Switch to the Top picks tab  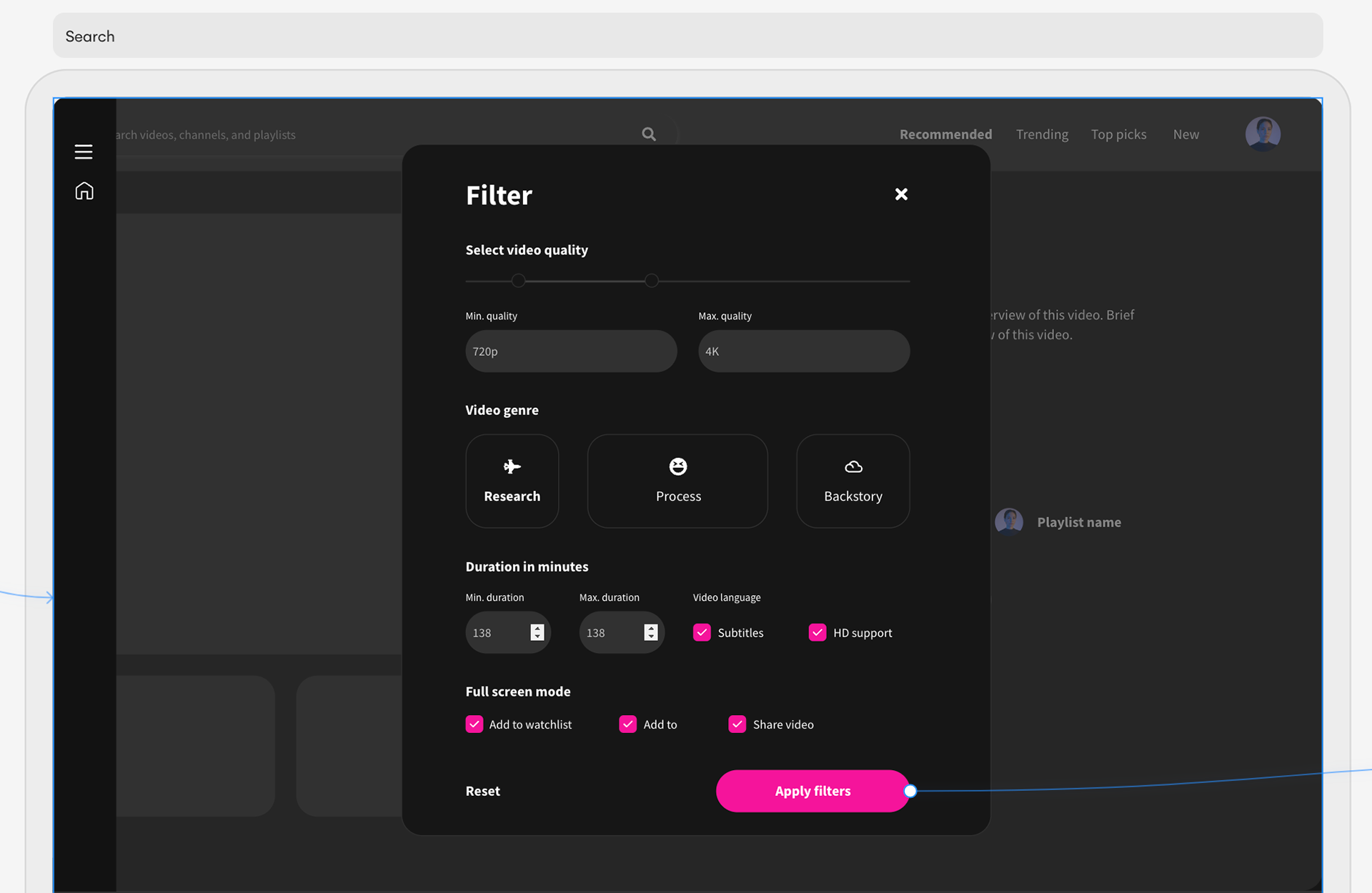1118,134
